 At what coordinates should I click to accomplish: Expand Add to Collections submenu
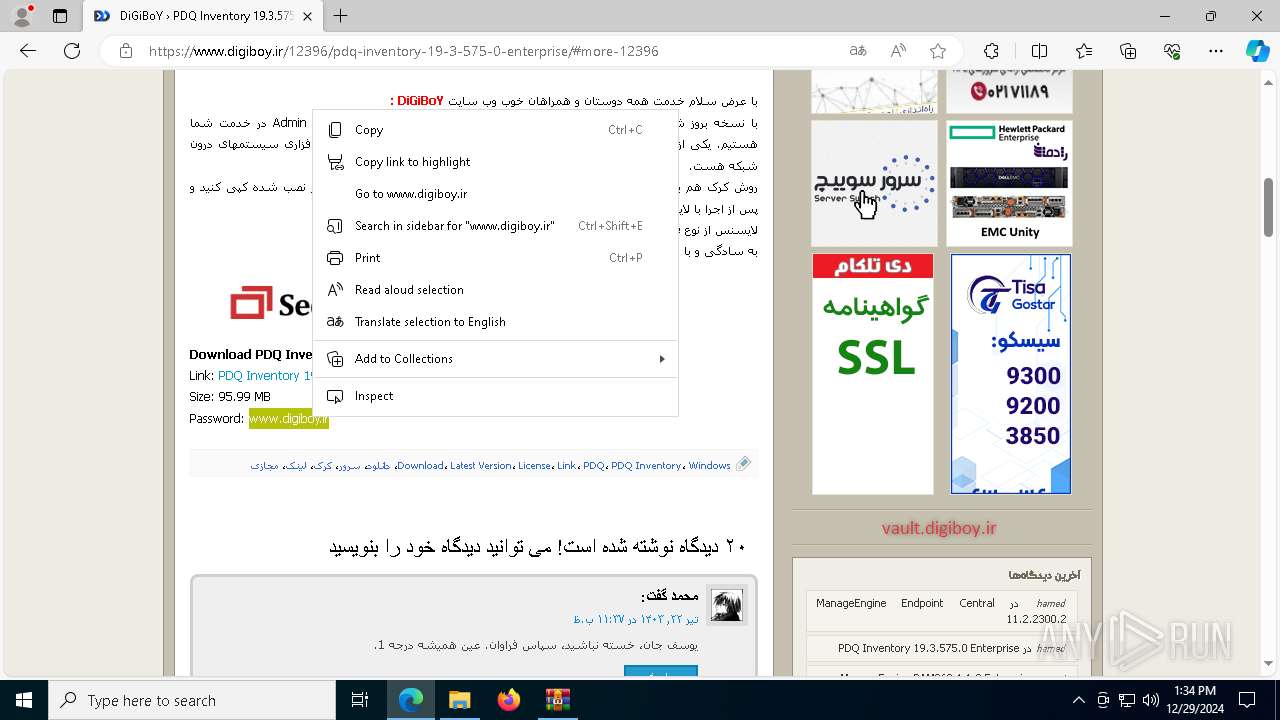click(495, 359)
